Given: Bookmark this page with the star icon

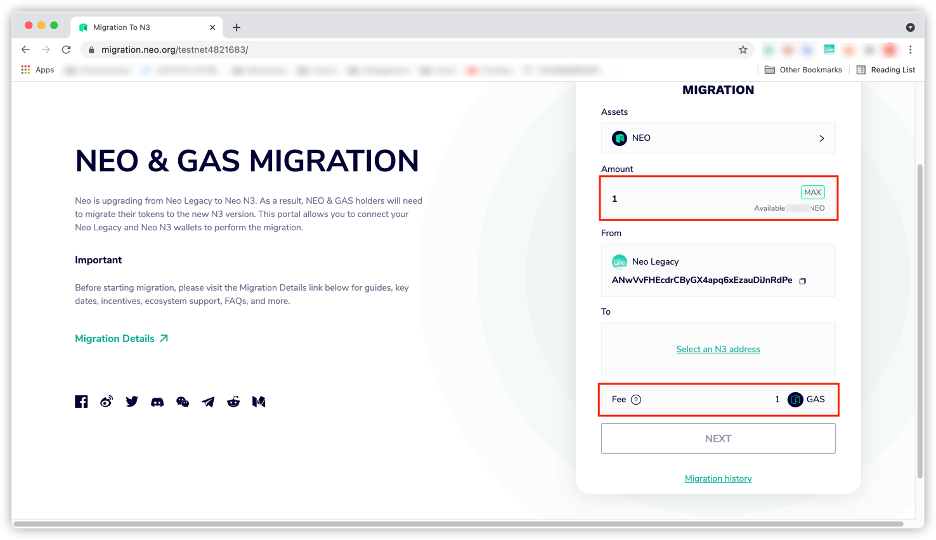Looking at the screenshot, I should tap(743, 49).
